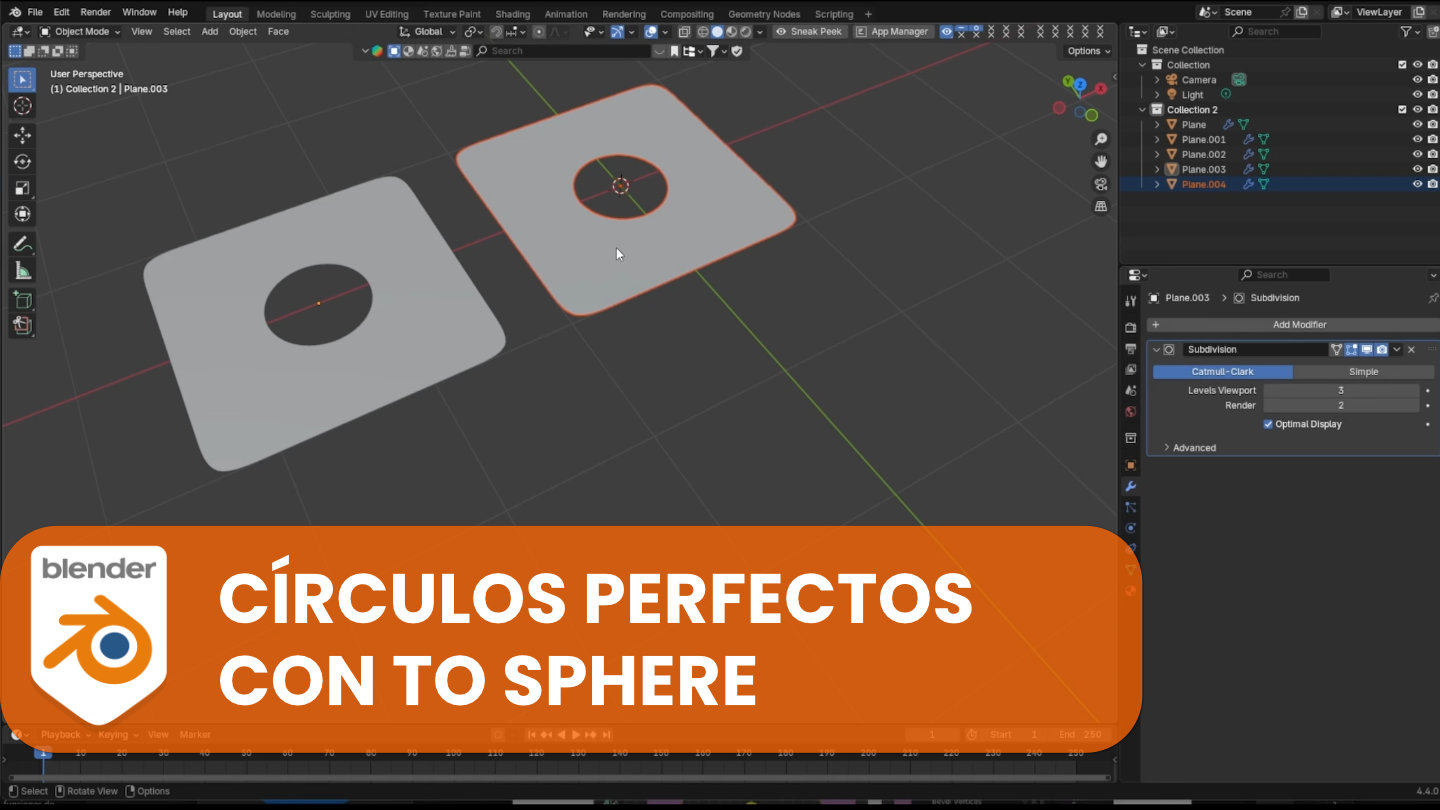This screenshot has width=1440, height=810.
Task: Expand the Camera outliner entry
Action: (1157, 80)
